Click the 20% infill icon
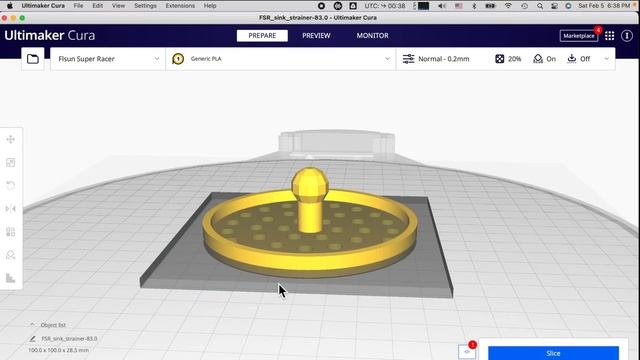The image size is (640, 360). pyautogui.click(x=500, y=59)
